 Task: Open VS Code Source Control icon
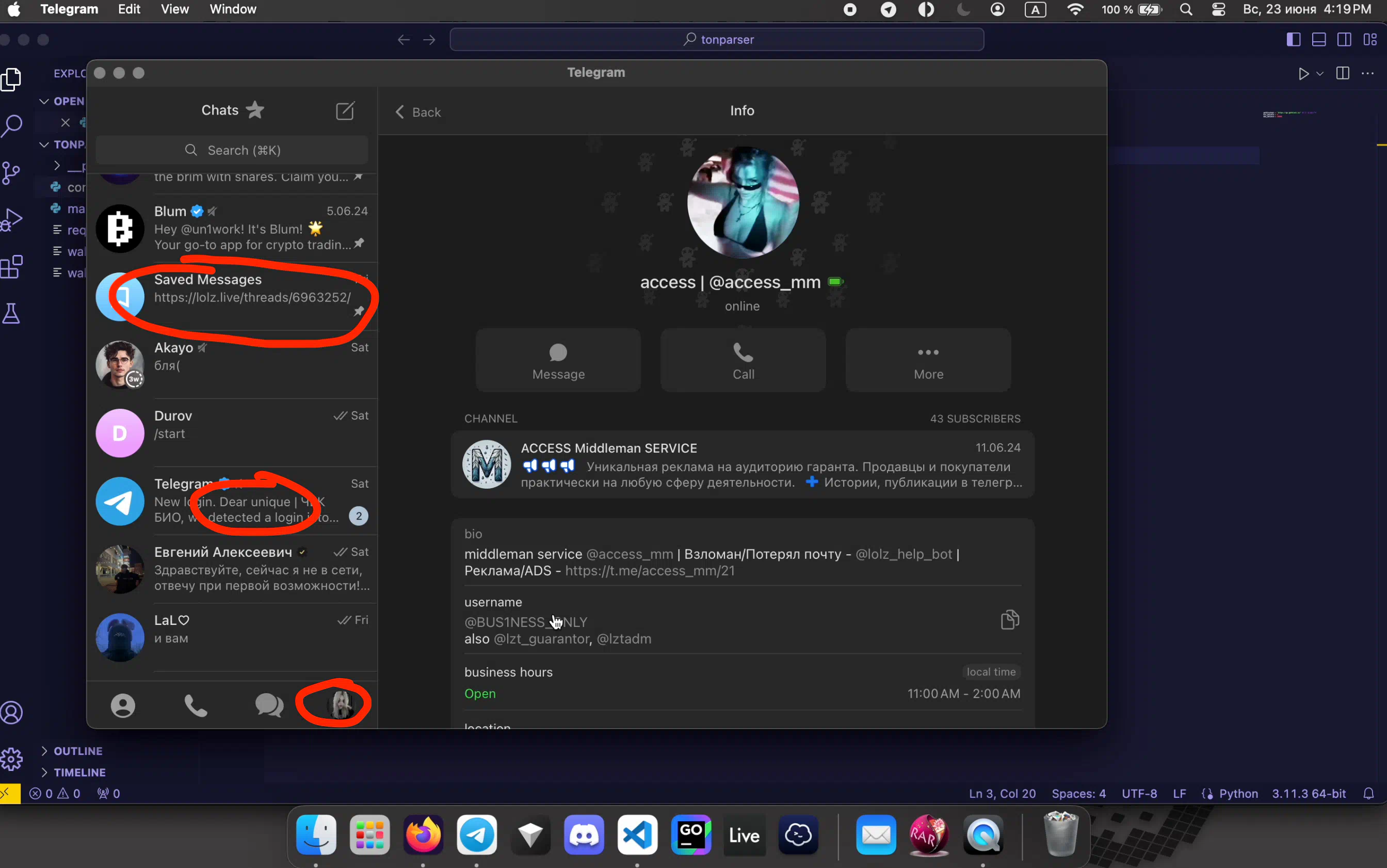tap(11, 172)
